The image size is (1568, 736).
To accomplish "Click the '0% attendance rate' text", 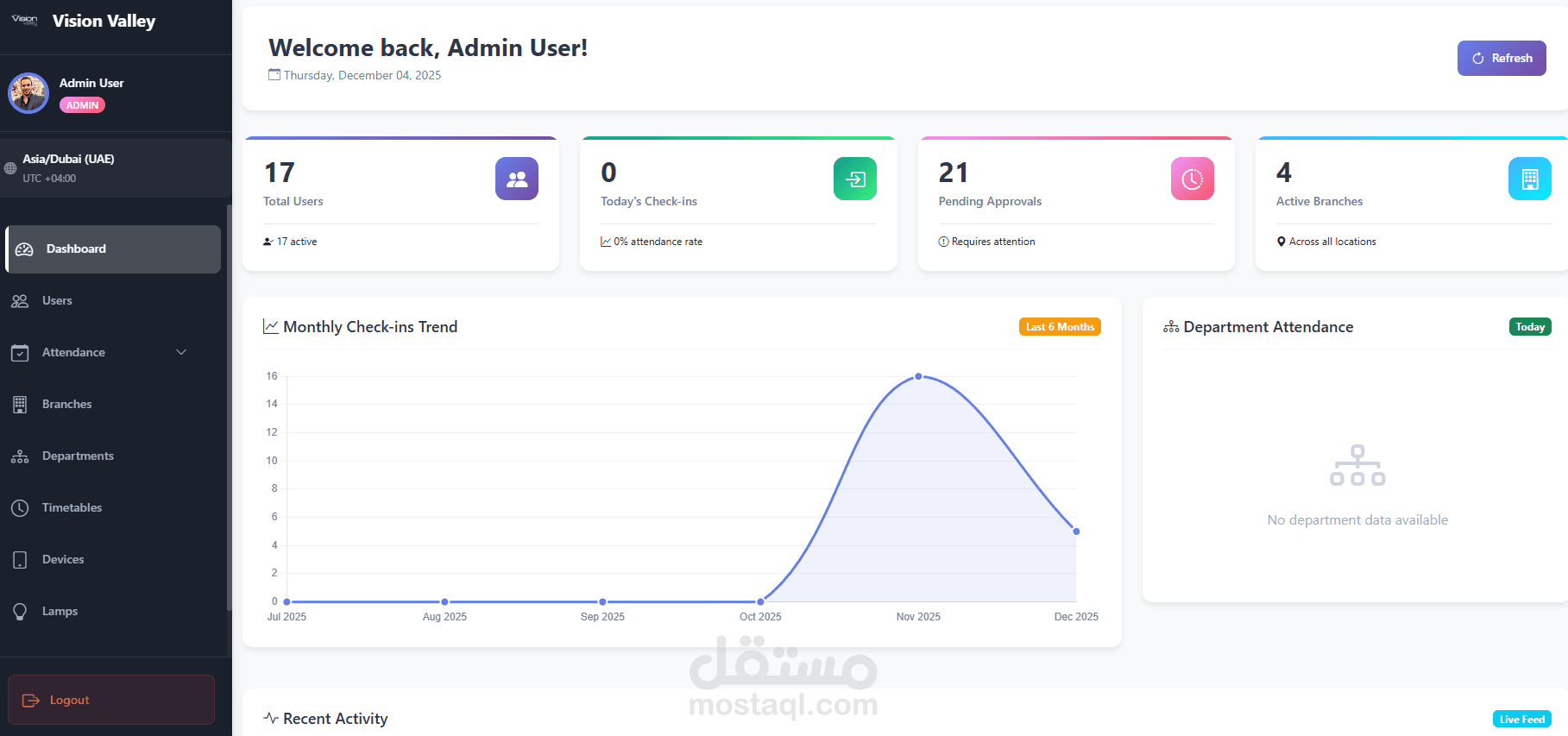I will (x=658, y=242).
